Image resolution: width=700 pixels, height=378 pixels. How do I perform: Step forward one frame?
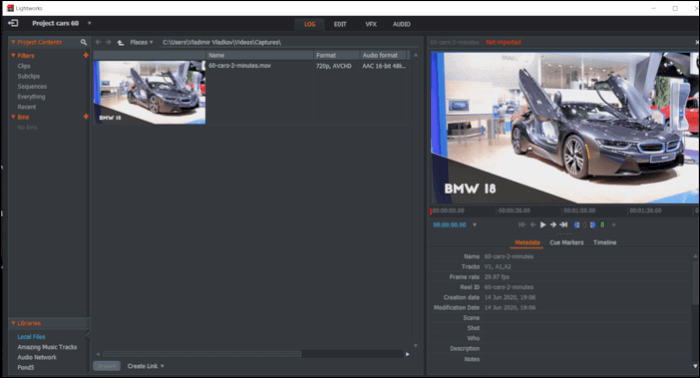[553, 225]
